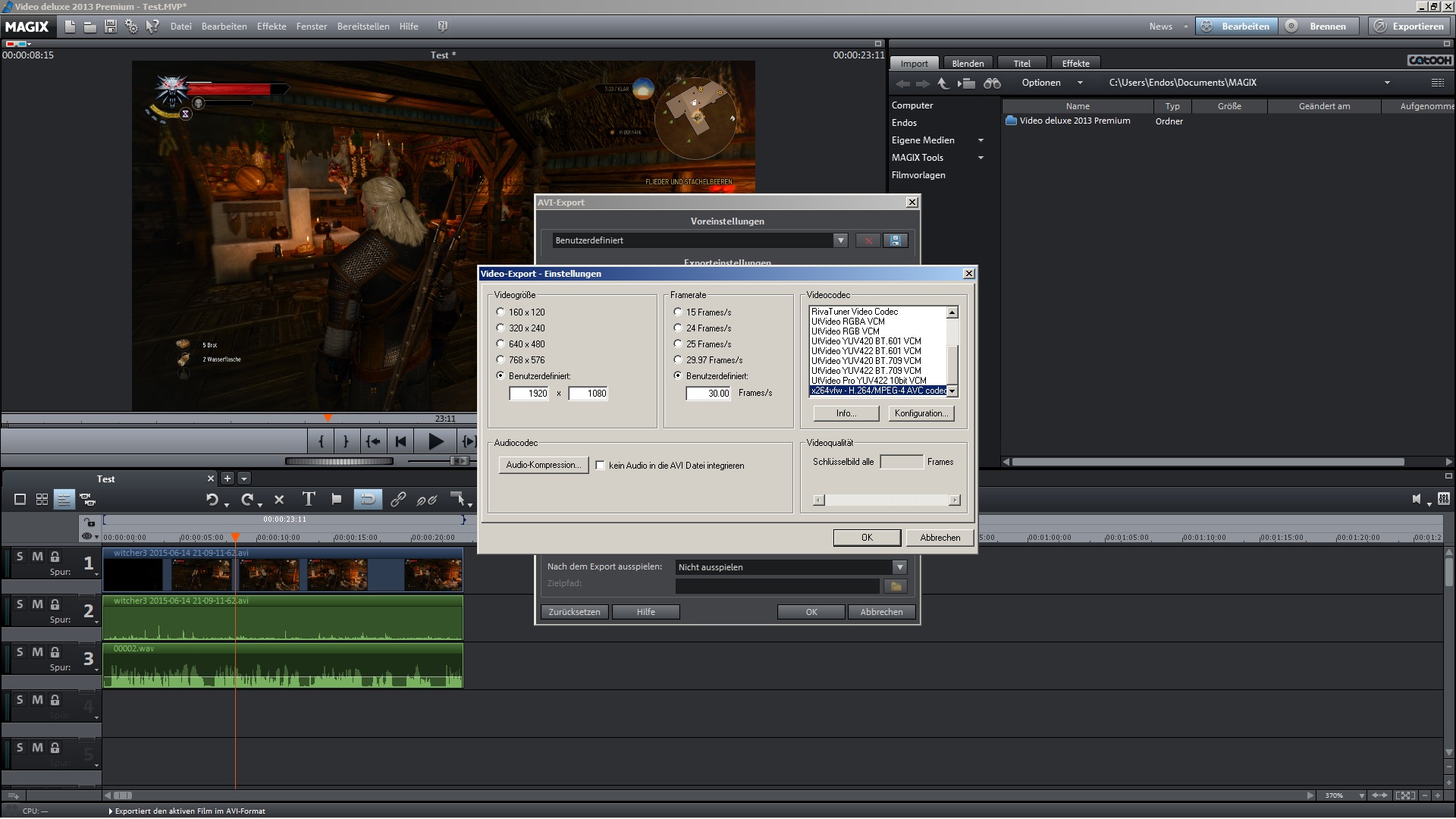Jump to the start of the movie
Viewport: 1456px width, 819px height.
tap(401, 441)
